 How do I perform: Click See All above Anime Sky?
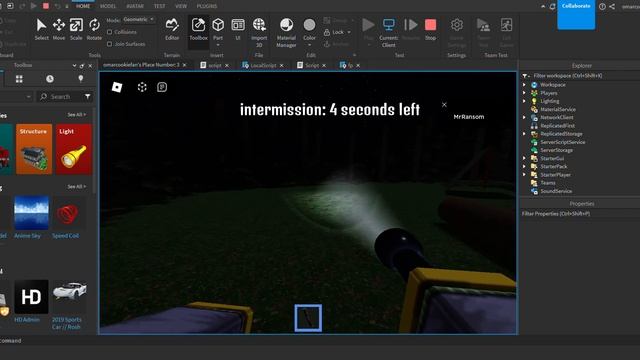(76, 187)
